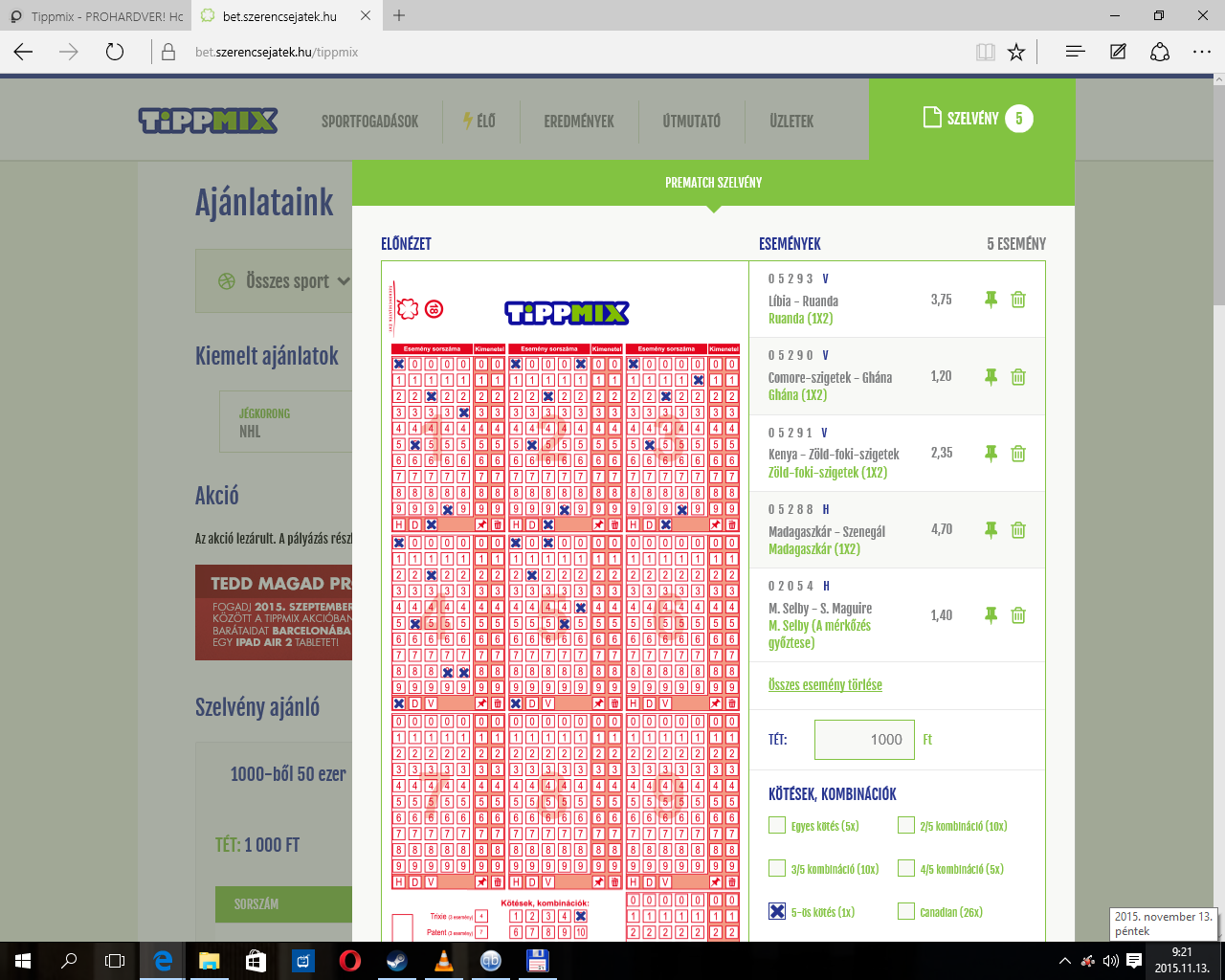Screen dimensions: 1225x980
Task: Uncheck 5-ös kötés (1x)
Action: pyautogui.click(x=777, y=911)
